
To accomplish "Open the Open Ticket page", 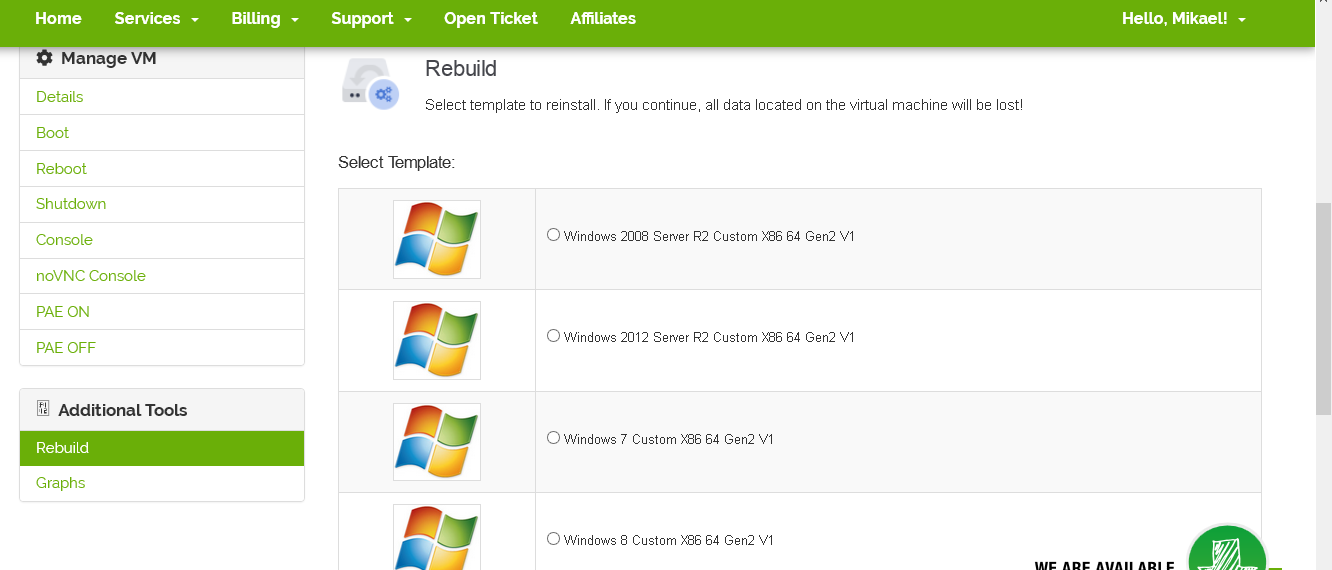I will (491, 18).
